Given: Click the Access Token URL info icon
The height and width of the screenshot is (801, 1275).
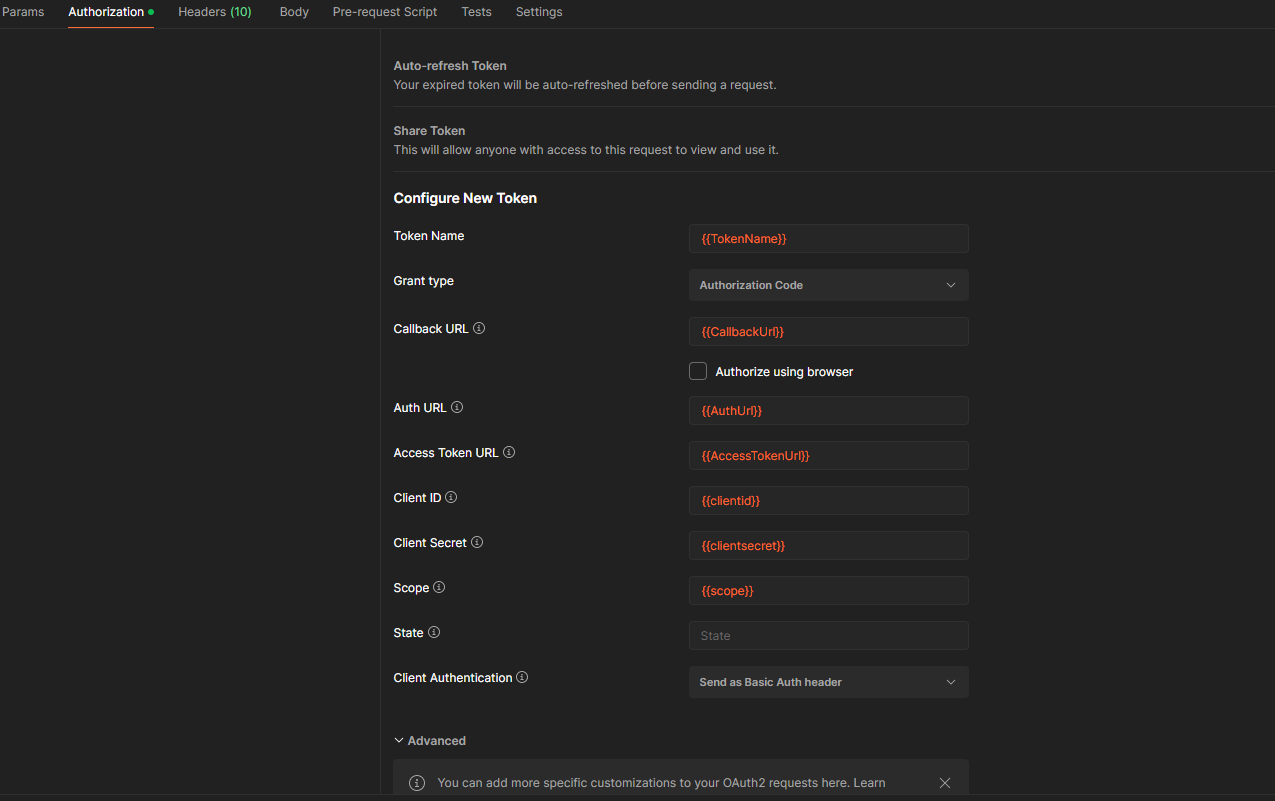Looking at the screenshot, I should coord(509,452).
